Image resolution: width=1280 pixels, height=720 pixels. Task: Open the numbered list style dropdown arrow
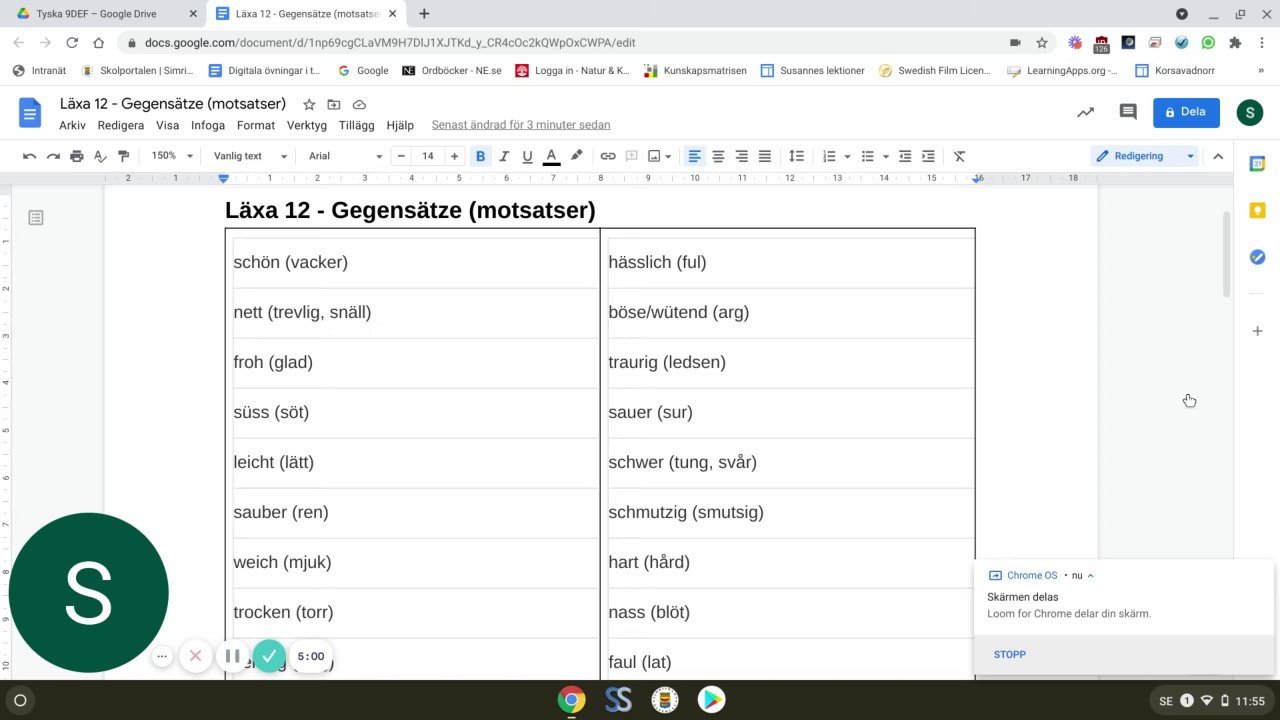847,156
